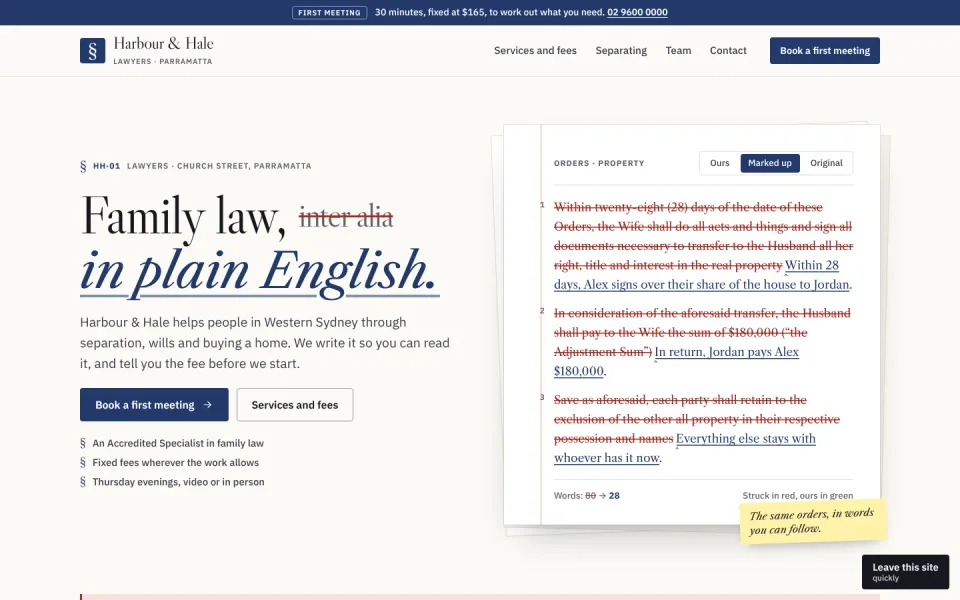
Task: Show the Original orders view
Action: tap(826, 163)
